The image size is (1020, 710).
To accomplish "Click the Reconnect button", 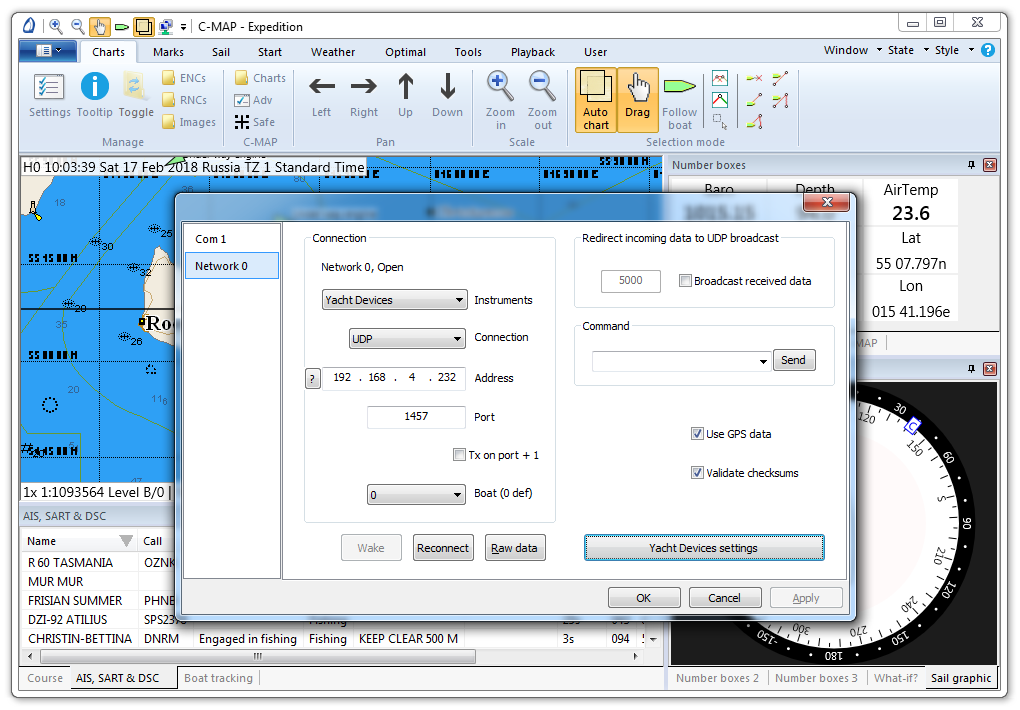I will pos(443,548).
